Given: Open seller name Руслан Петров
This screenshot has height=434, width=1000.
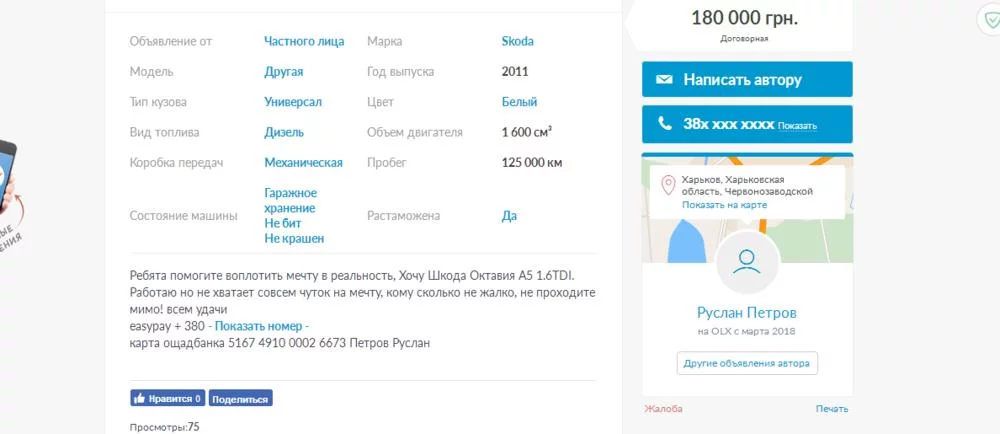Looking at the screenshot, I should (x=747, y=313).
